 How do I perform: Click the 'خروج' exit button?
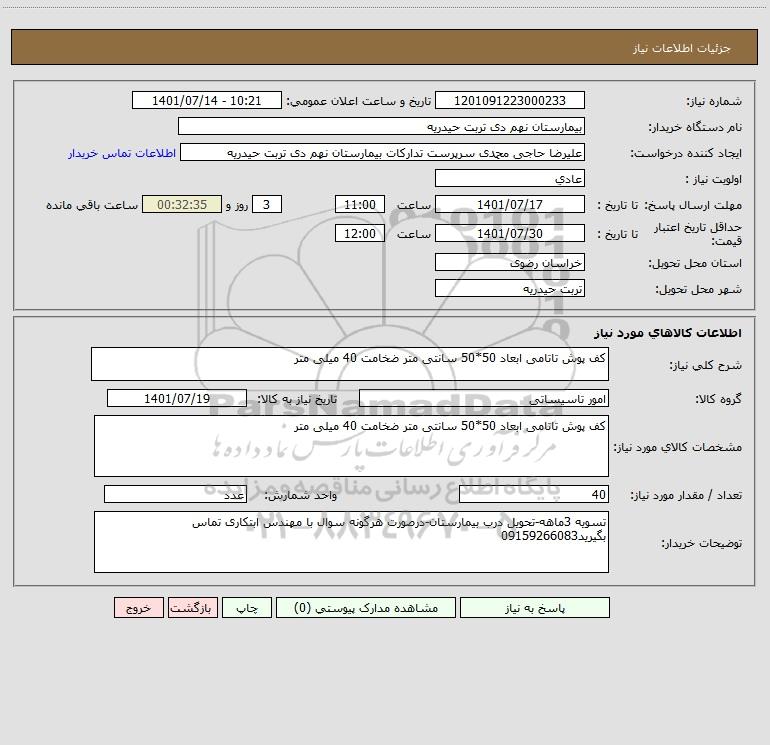click(138, 607)
